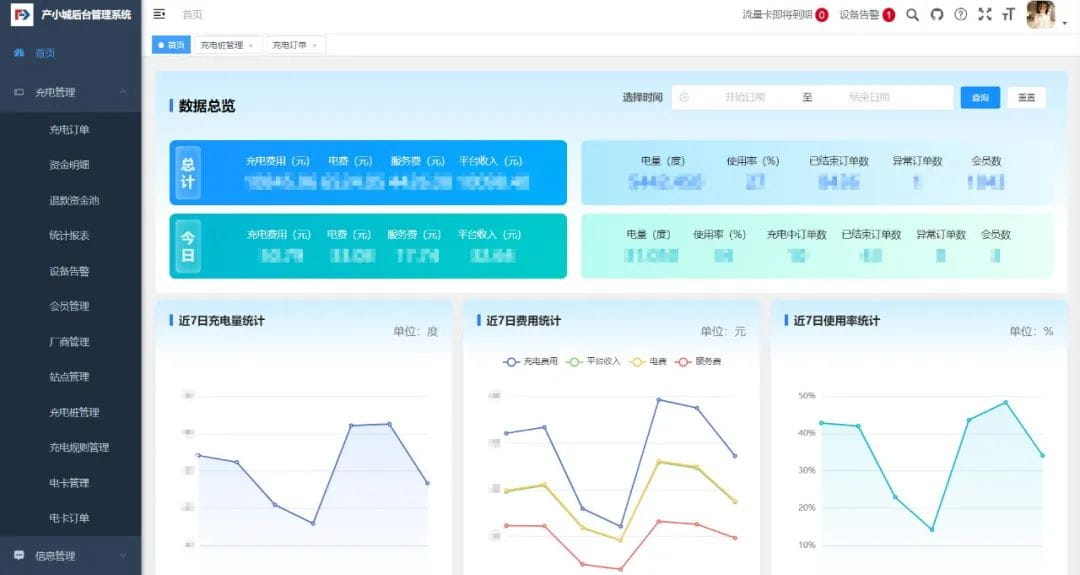Click the 设备告警 notification badge
The width and height of the screenshot is (1080, 575).
(888, 15)
